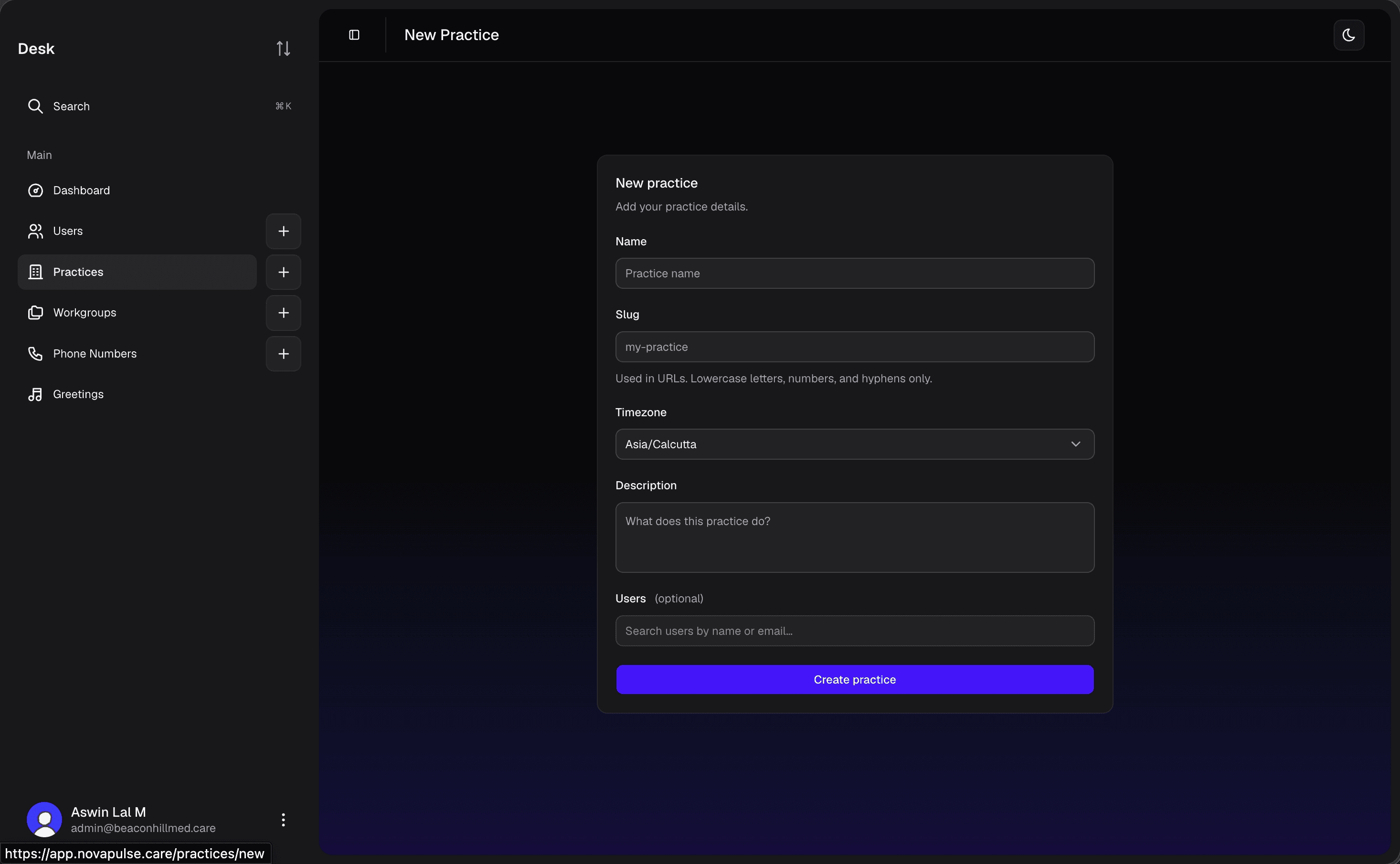Click the Create practice button
1400x864 pixels.
tap(855, 679)
